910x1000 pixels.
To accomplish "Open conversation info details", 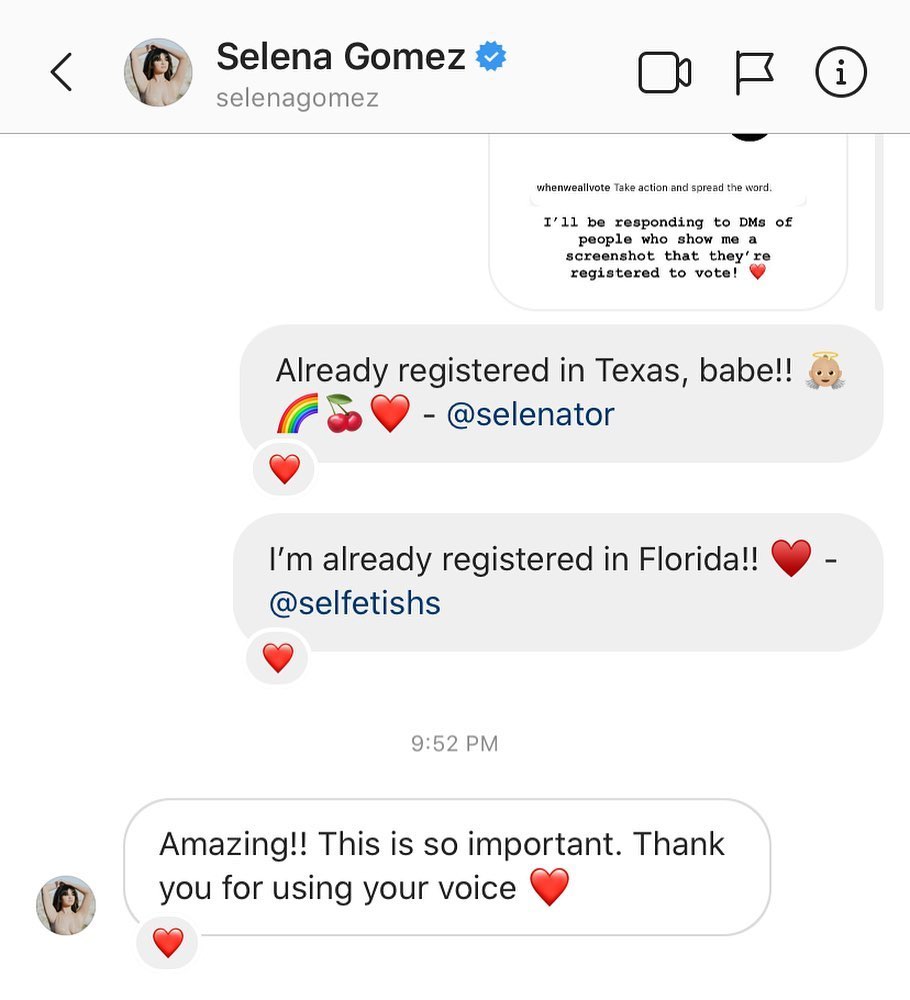I will coord(840,73).
